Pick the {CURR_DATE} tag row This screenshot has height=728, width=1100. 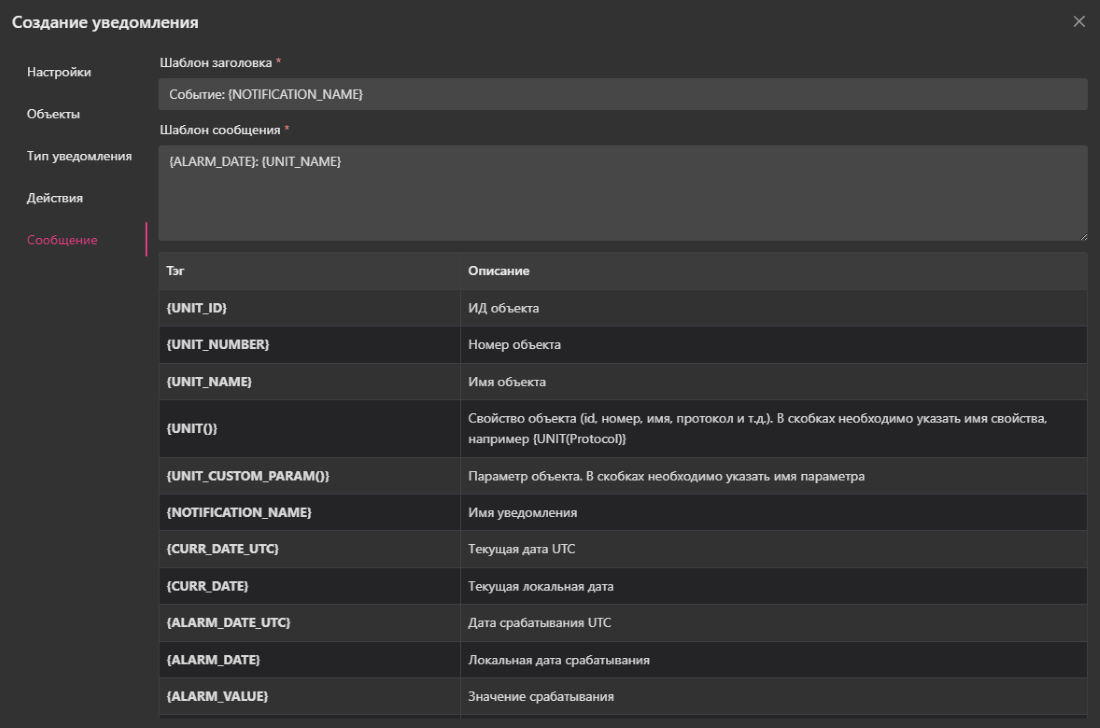207,586
